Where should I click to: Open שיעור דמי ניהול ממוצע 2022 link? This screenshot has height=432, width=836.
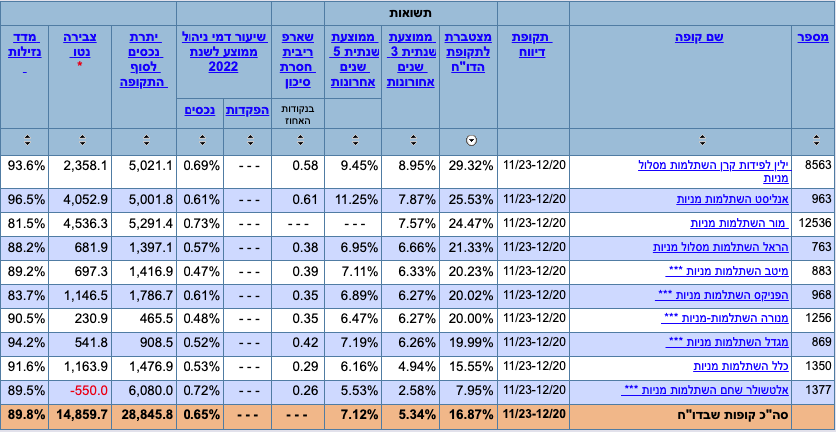click(x=225, y=53)
